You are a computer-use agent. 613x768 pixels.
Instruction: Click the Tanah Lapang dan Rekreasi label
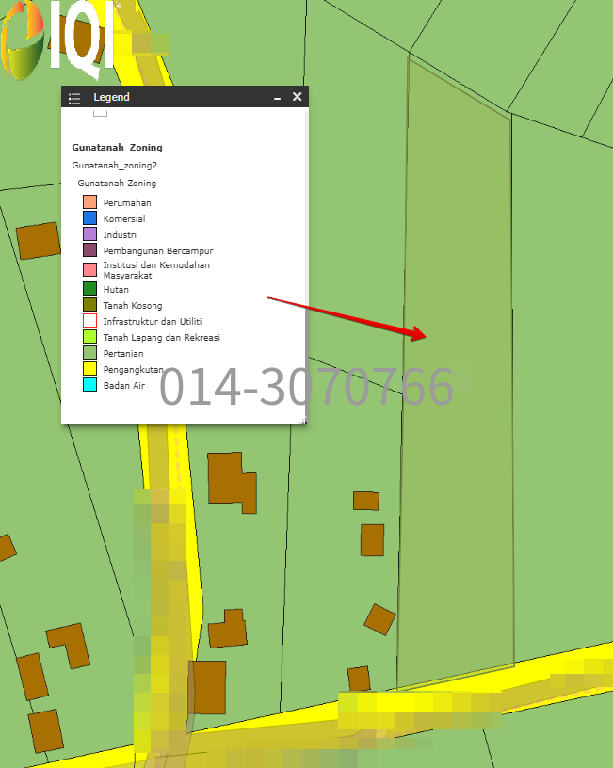point(161,338)
